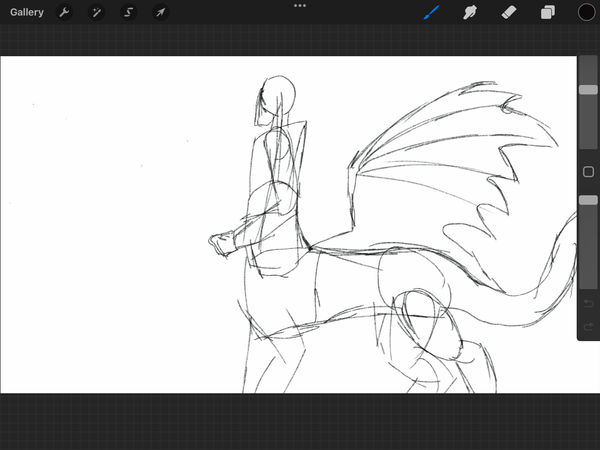Tap the square modify button in sidebar
Screen dimensions: 600x450
click(x=588, y=172)
